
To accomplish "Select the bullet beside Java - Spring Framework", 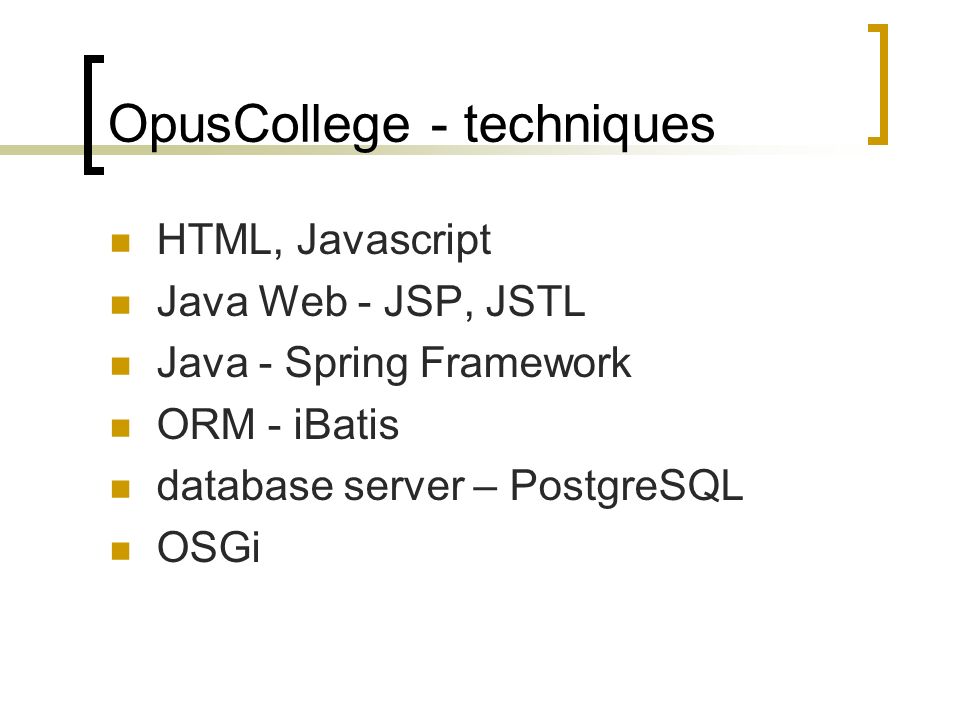I will tap(121, 366).
